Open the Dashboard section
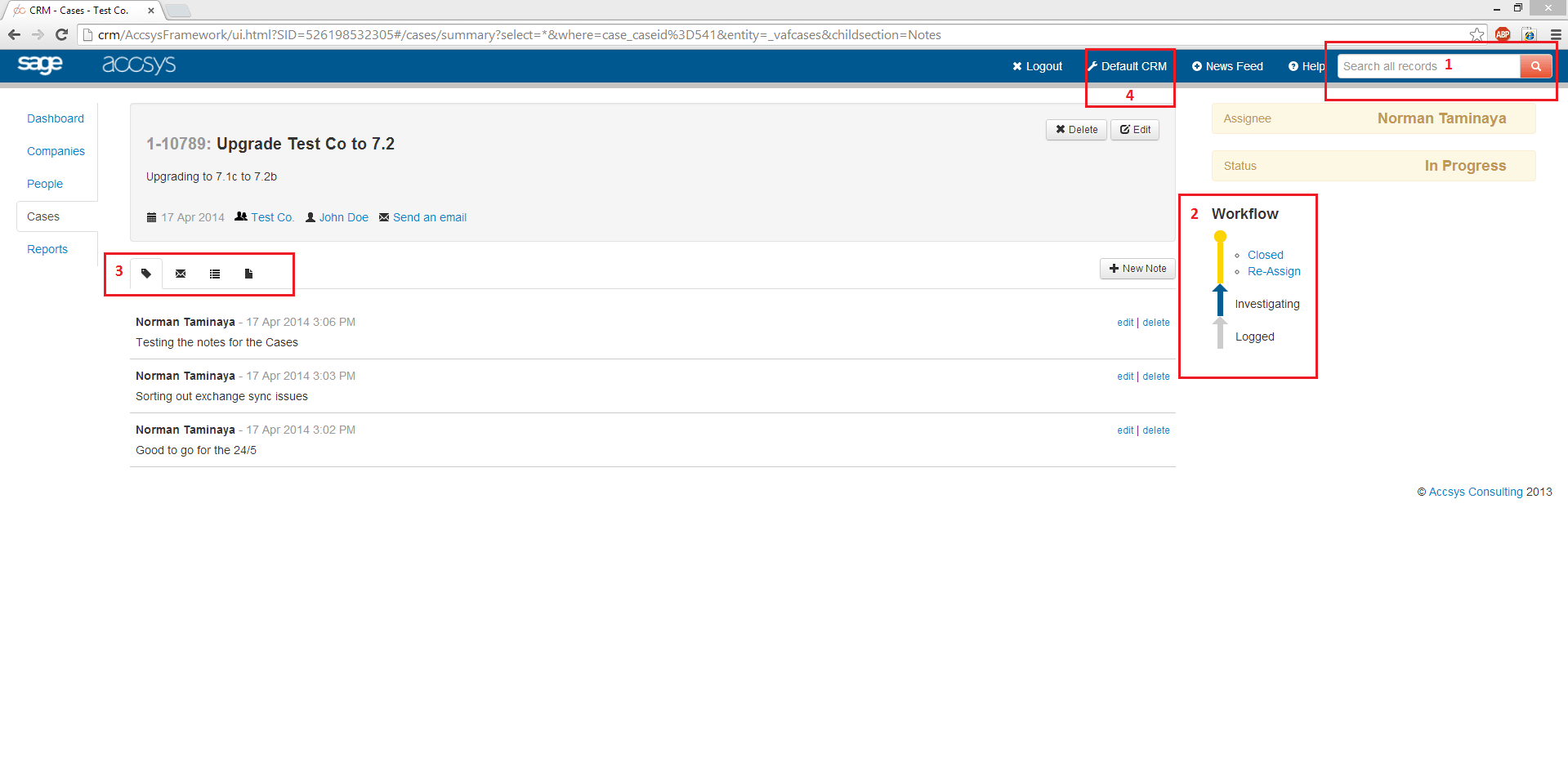Image resolution: width=1568 pixels, height=780 pixels. tap(56, 118)
